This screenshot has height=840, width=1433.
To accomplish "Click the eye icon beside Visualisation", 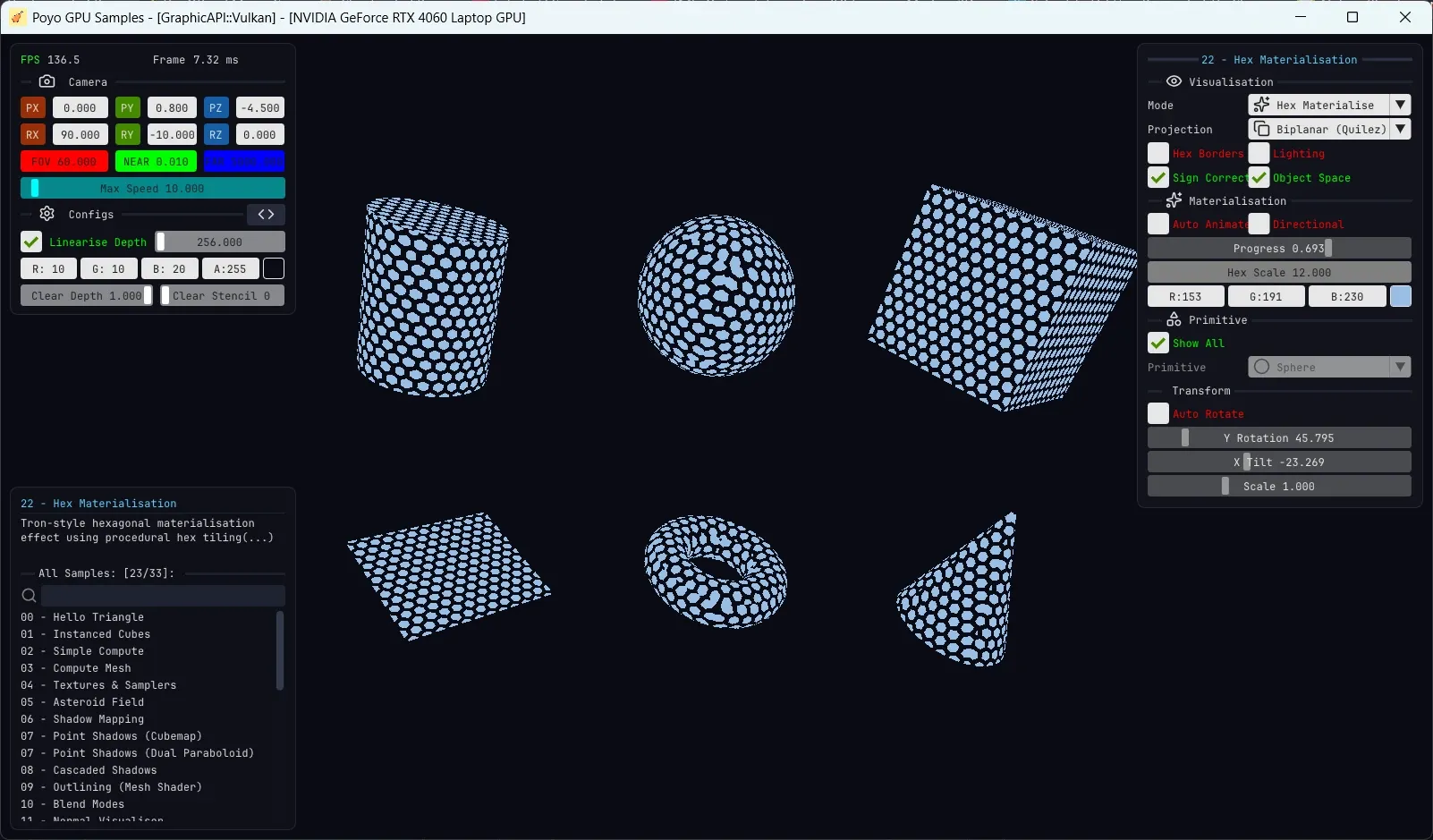I will click(1174, 81).
